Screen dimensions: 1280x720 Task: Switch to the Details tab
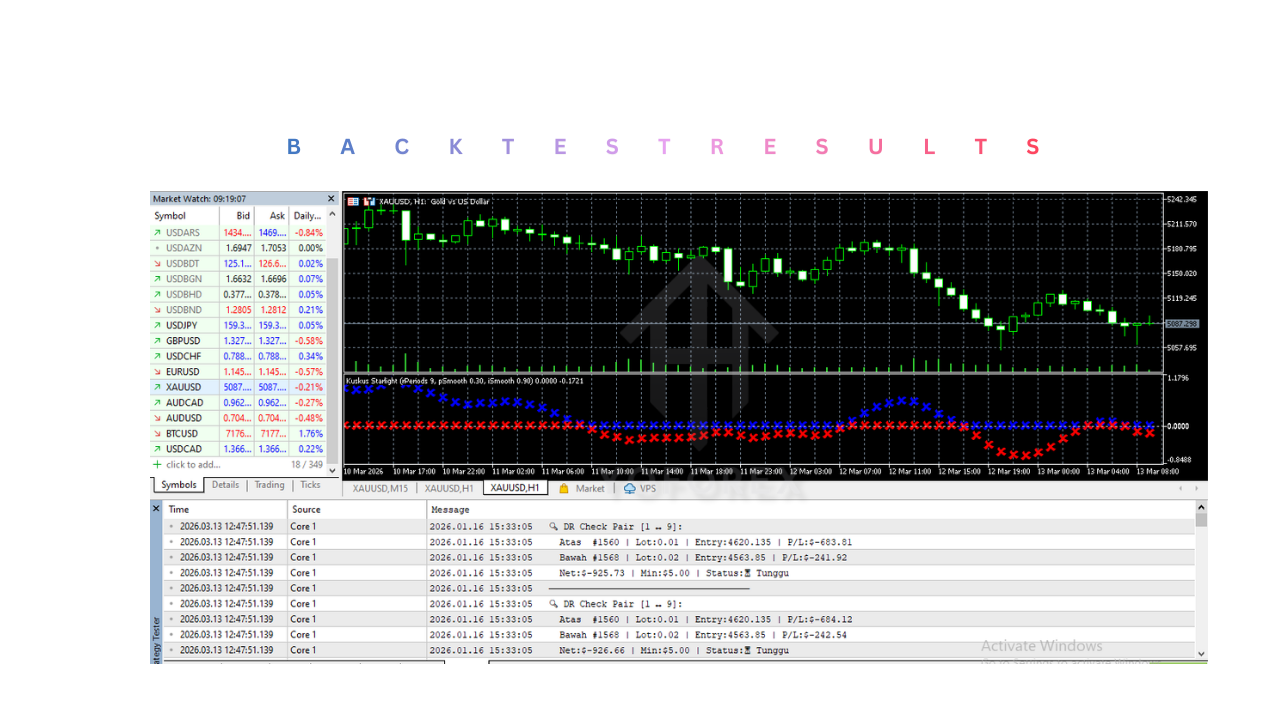(225, 485)
